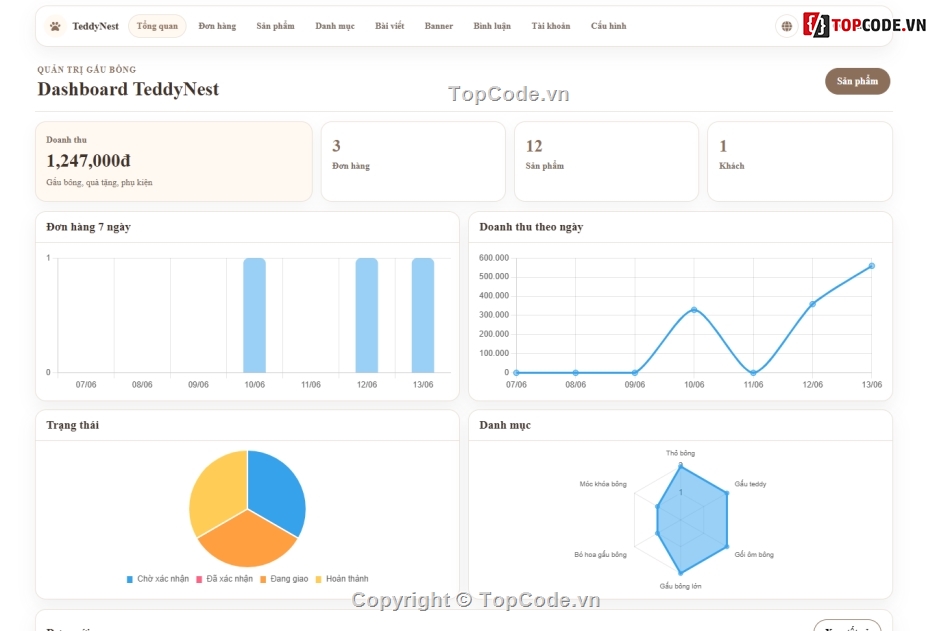Image resolution: width=950 pixels, height=631 pixels.
Task: Open the Đơn hàng menu item
Action: [218, 26]
